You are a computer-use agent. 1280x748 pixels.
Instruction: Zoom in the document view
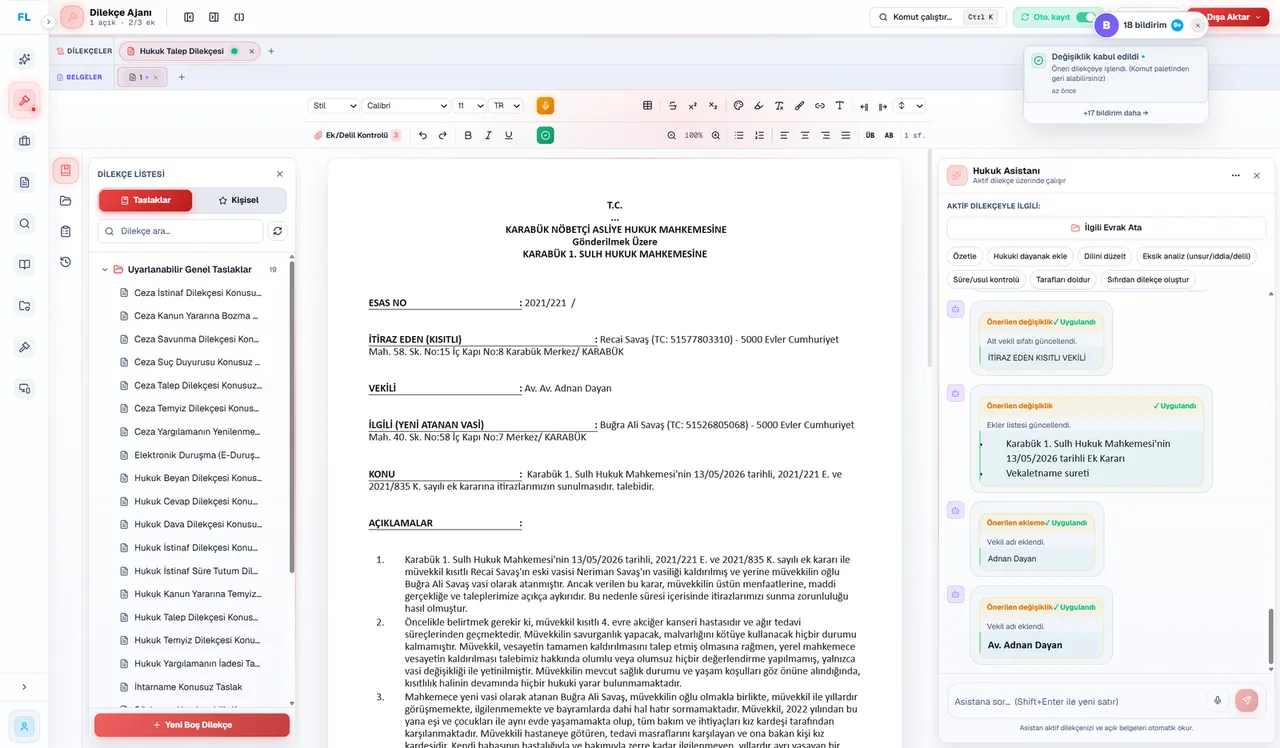[715, 135]
